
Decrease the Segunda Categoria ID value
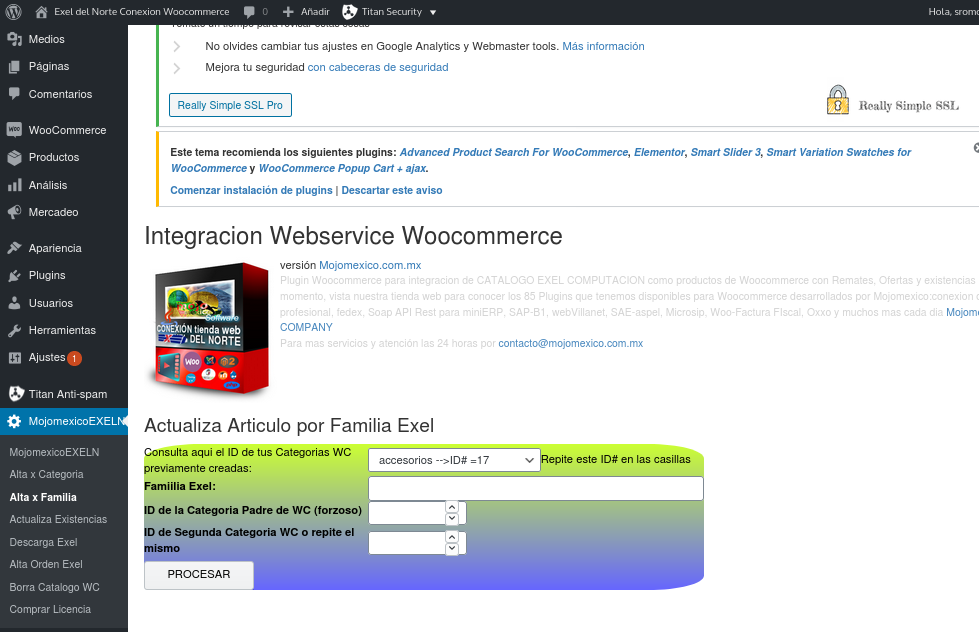coord(452,549)
